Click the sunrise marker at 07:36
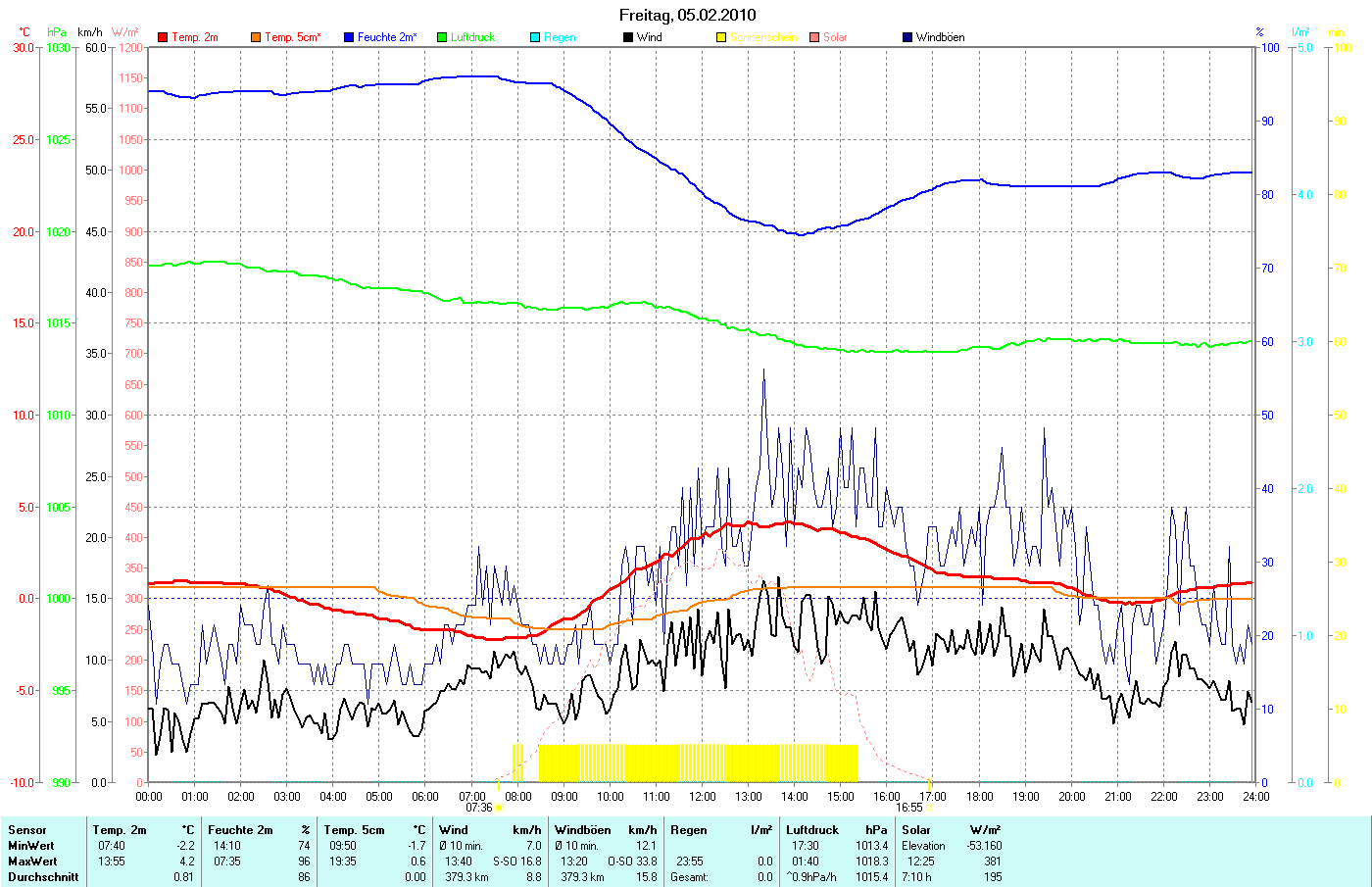 click(x=498, y=808)
